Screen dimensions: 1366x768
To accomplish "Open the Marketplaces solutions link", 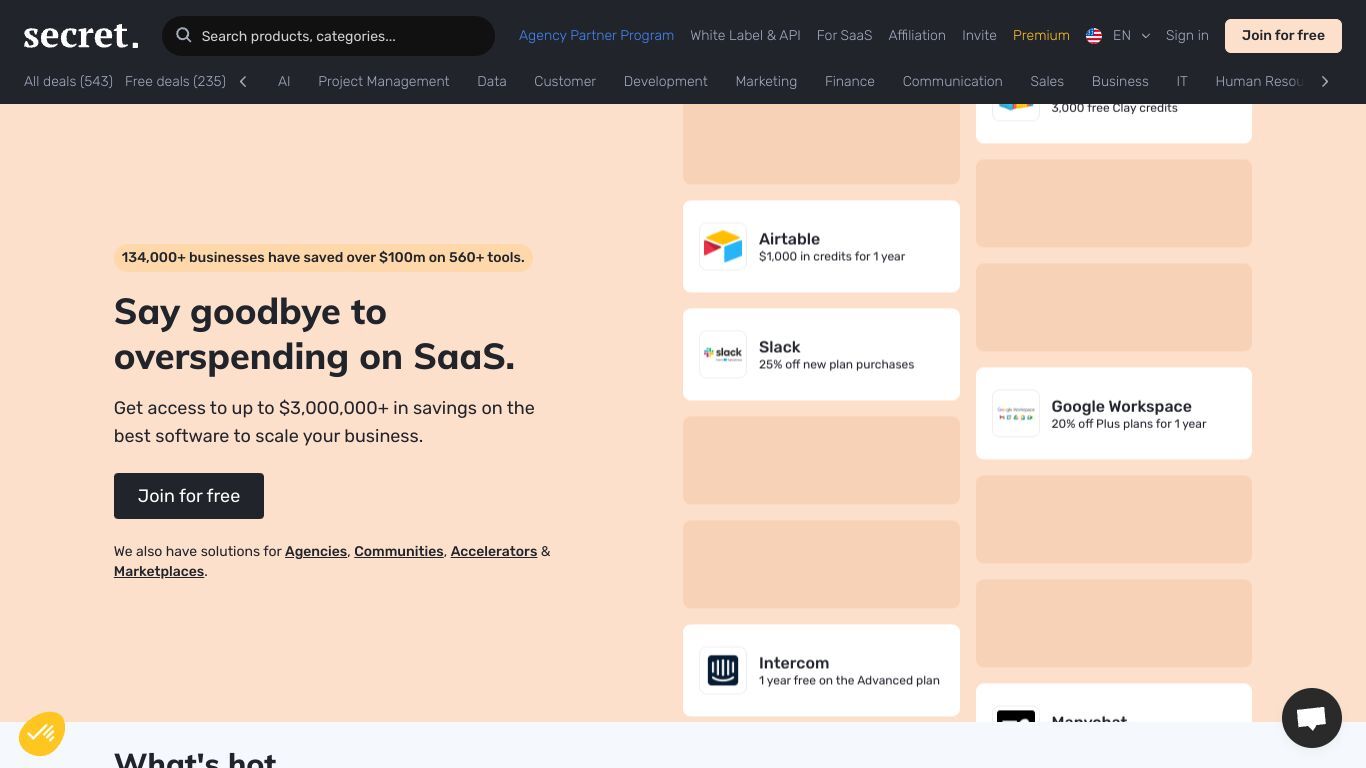I will [159, 571].
